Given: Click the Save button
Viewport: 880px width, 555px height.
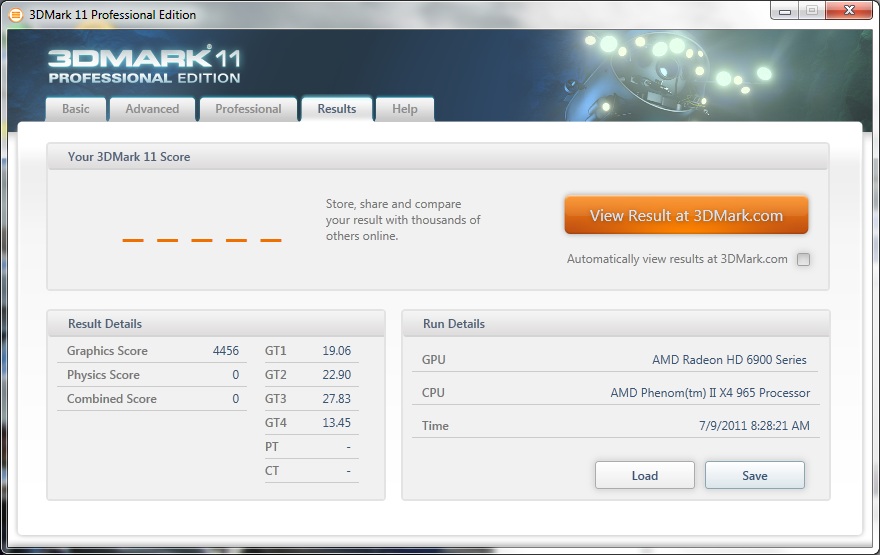Looking at the screenshot, I should tap(755, 475).
